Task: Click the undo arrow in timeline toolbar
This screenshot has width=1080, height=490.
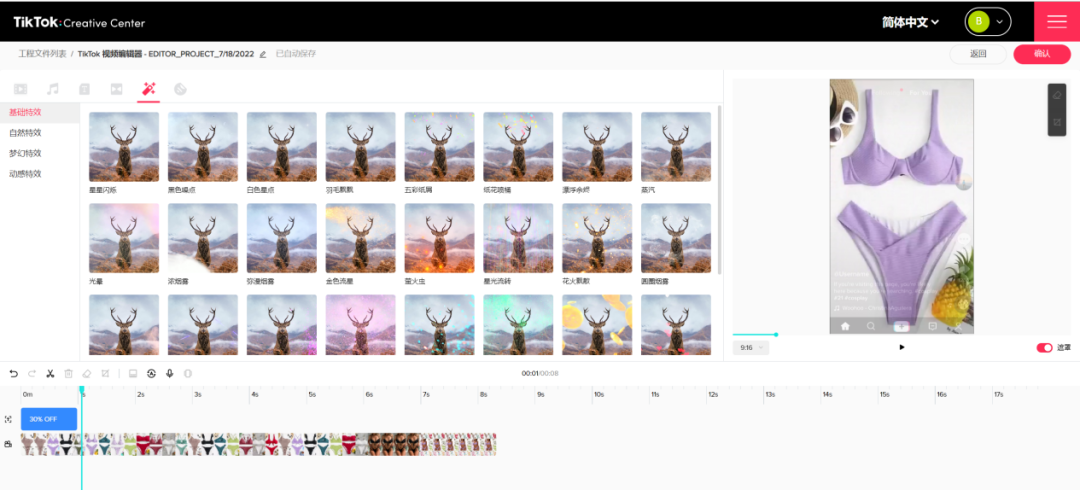Action: point(14,373)
